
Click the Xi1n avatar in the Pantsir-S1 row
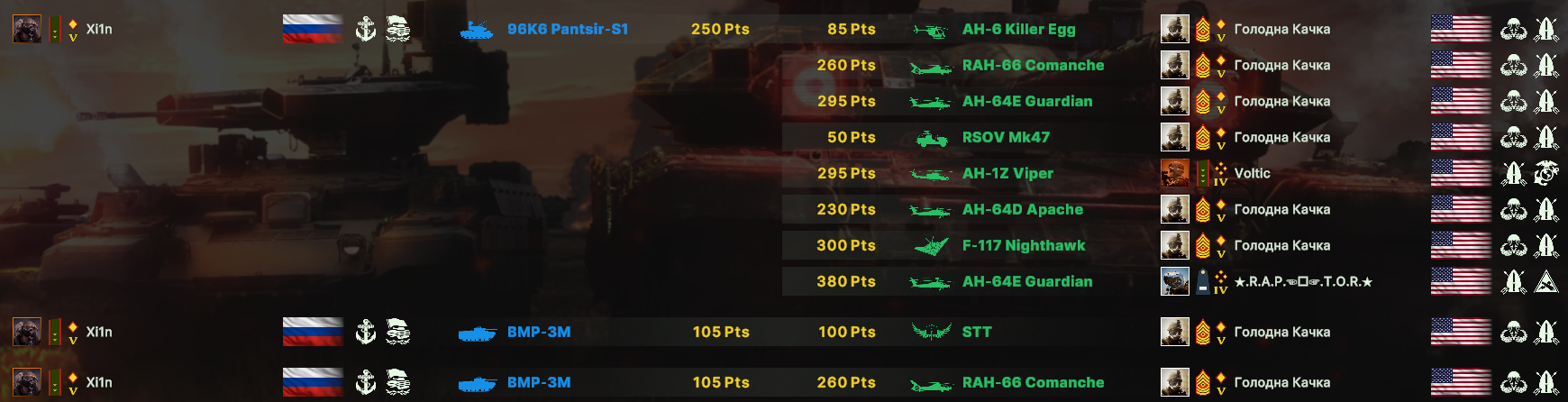point(27,29)
